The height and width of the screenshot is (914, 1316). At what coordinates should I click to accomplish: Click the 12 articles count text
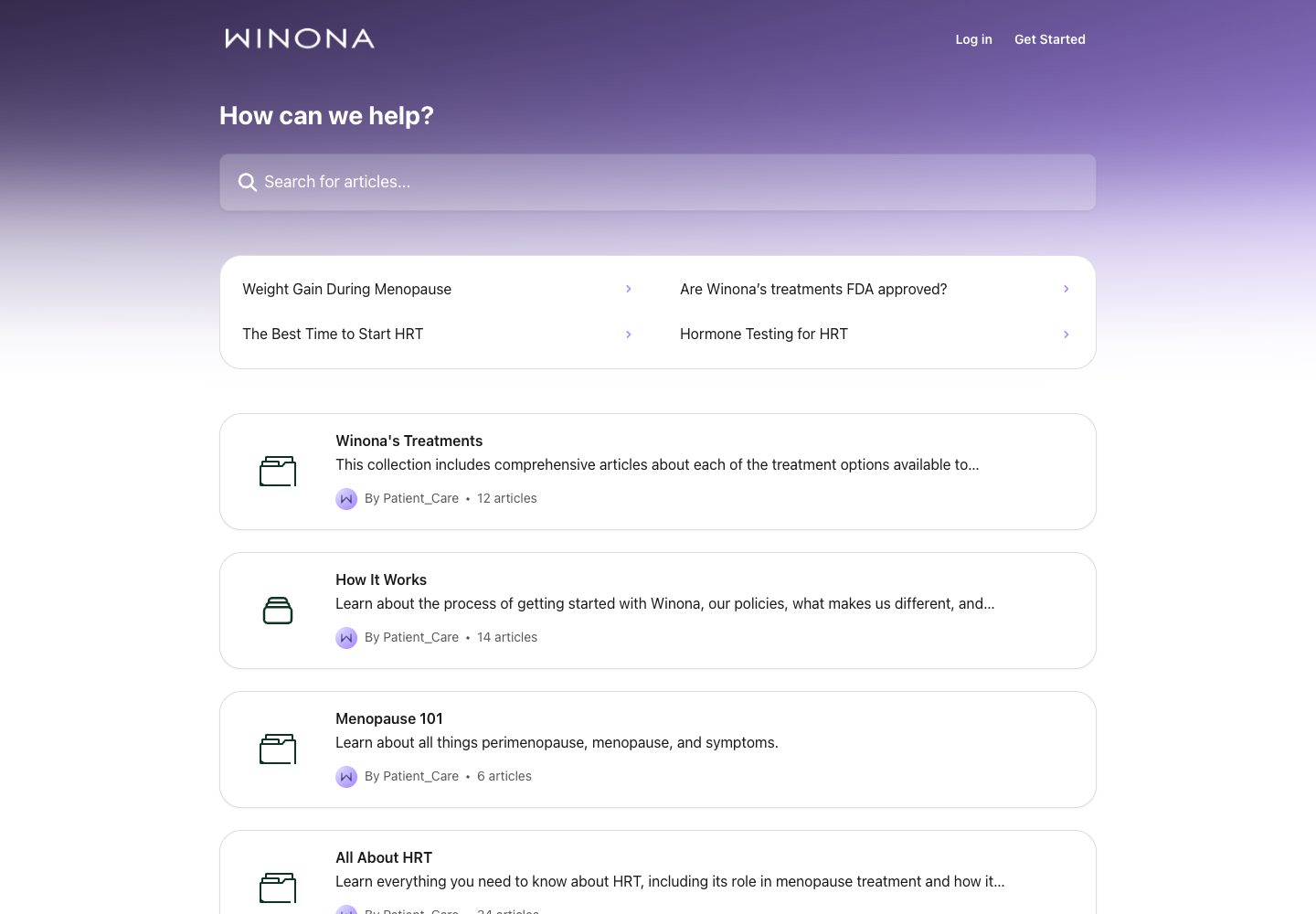pos(507,498)
